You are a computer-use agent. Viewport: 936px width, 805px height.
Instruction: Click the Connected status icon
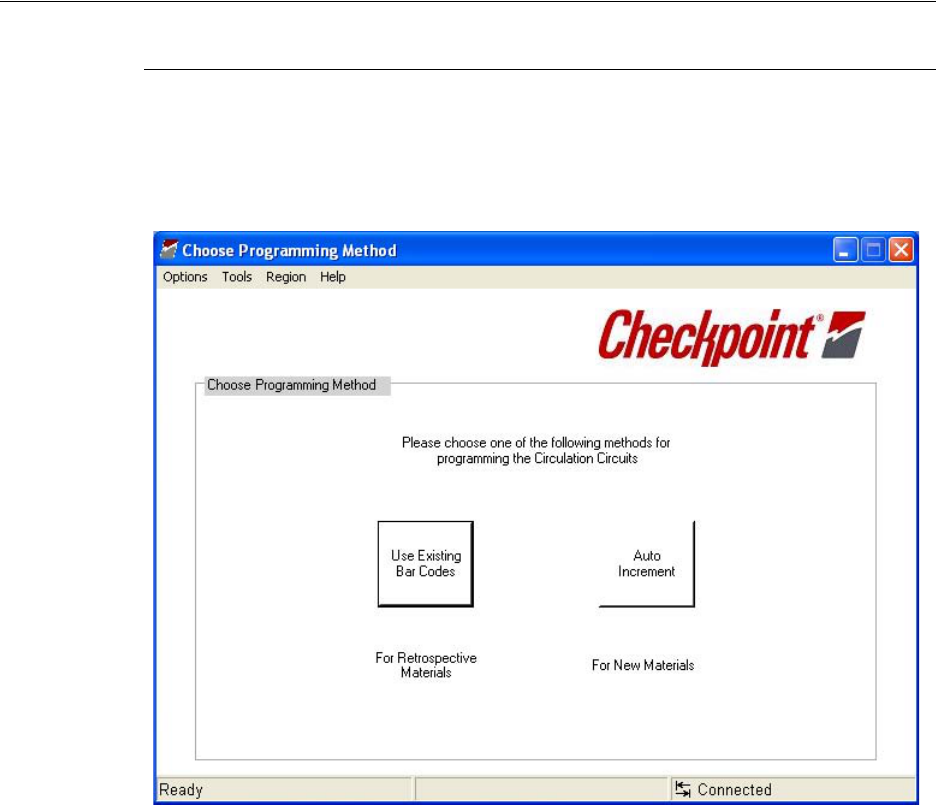683,789
